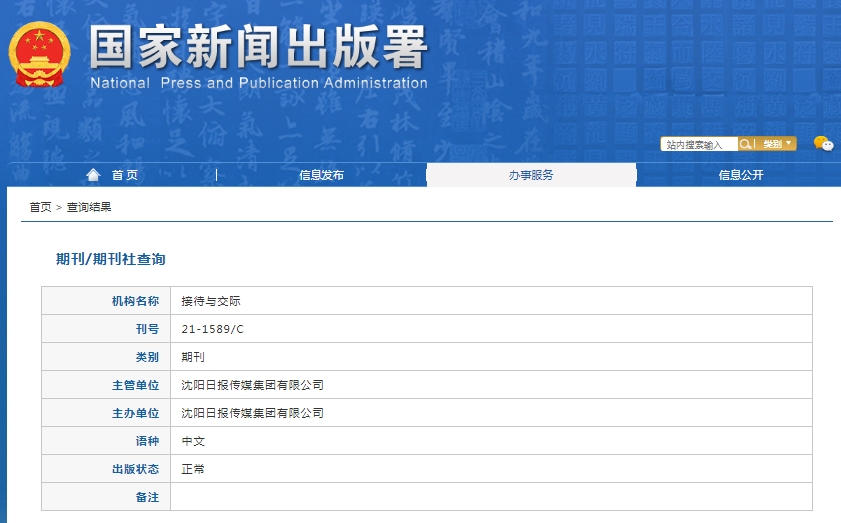Click the 主办单位 value 沈阳日报传媒集团有限公司
The height and width of the screenshot is (523, 841).
pyautogui.click(x=252, y=413)
